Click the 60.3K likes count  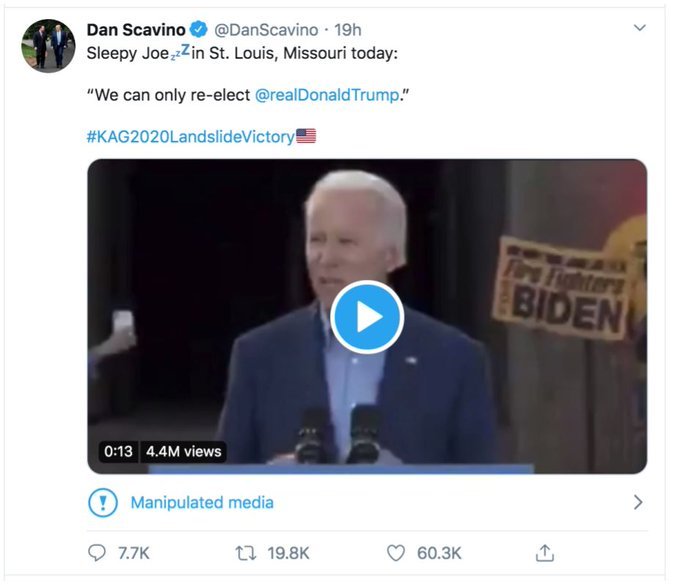[x=439, y=553]
